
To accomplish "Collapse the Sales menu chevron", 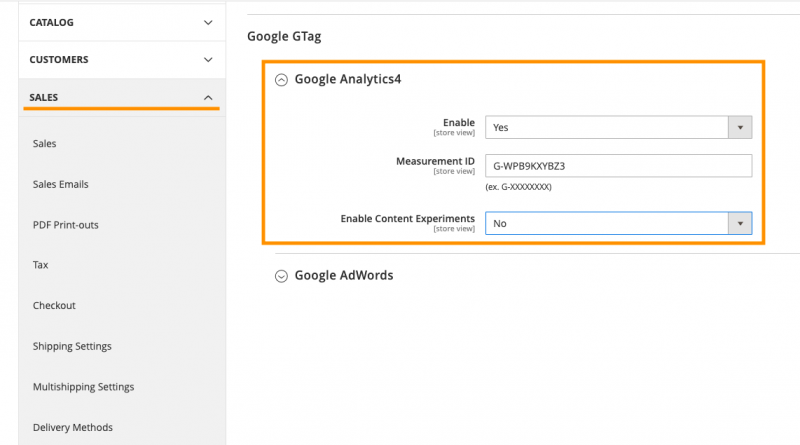I will 208,98.
